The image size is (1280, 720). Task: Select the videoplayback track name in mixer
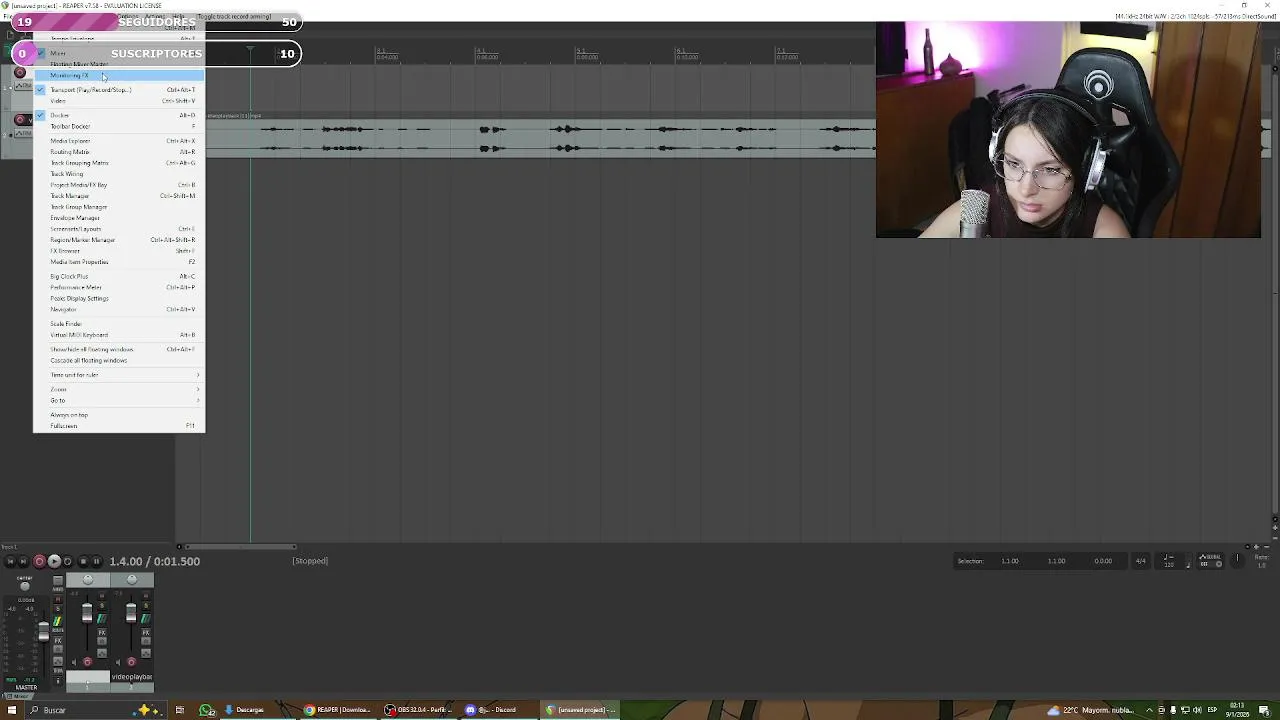coord(132,677)
